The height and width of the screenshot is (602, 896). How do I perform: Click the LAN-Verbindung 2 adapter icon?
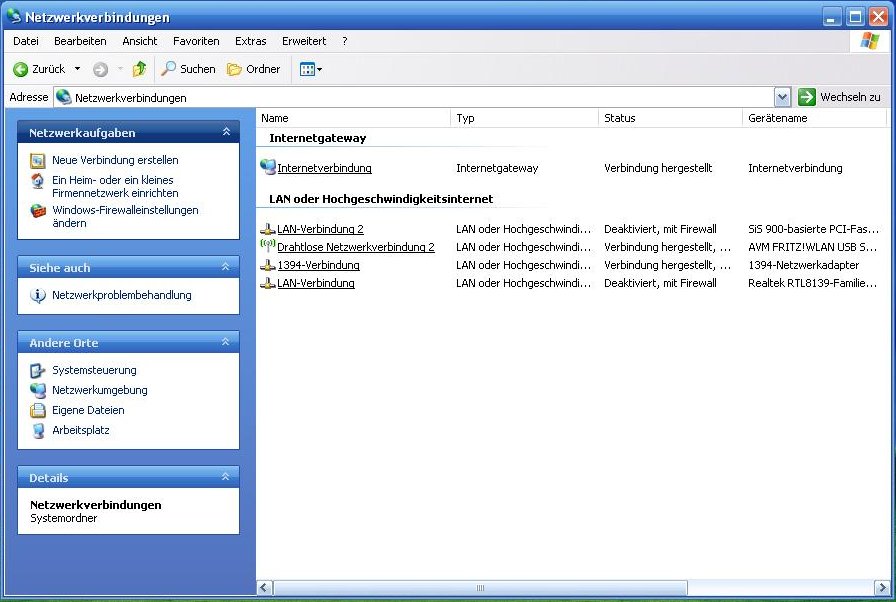[267, 228]
